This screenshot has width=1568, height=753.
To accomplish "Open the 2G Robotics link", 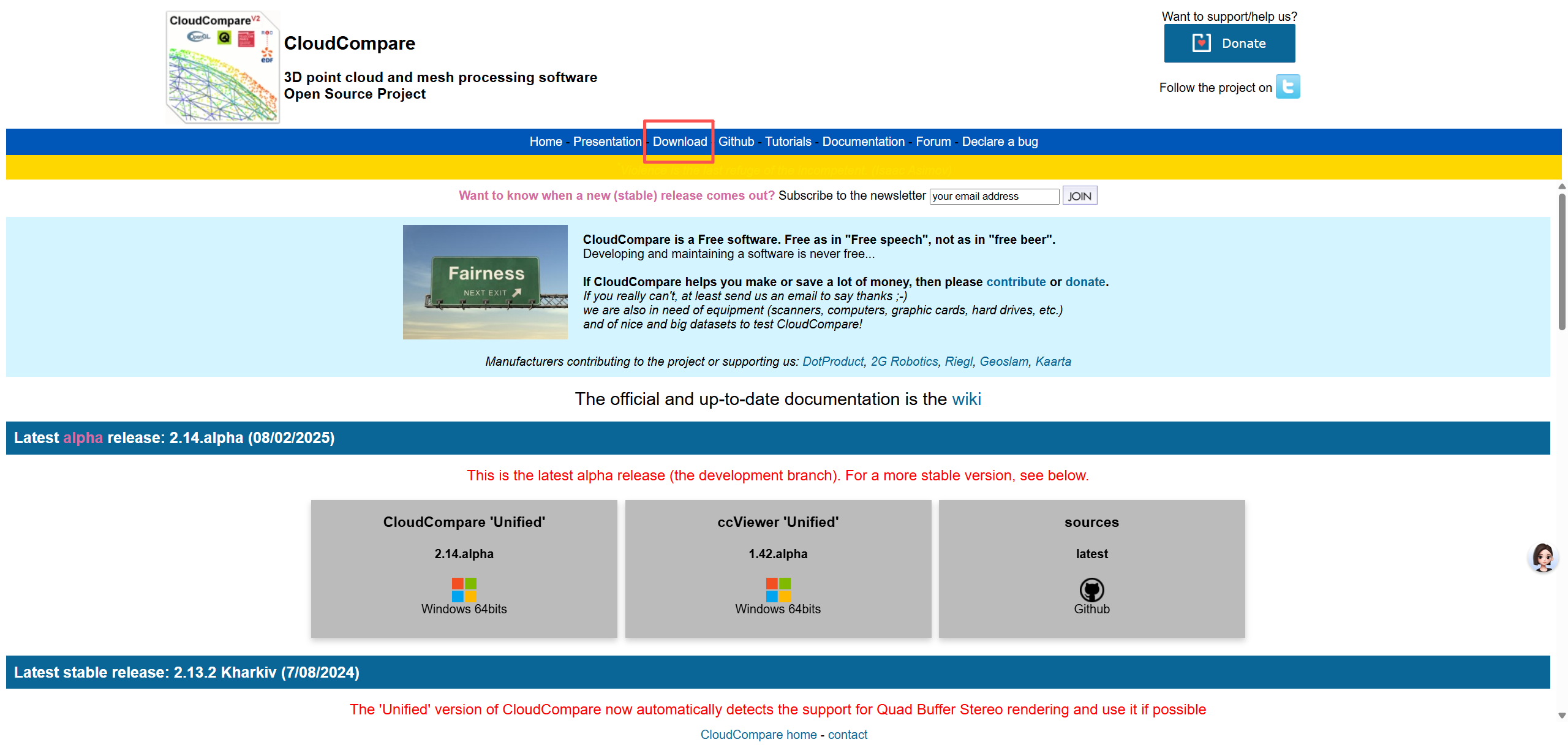I will click(x=904, y=361).
